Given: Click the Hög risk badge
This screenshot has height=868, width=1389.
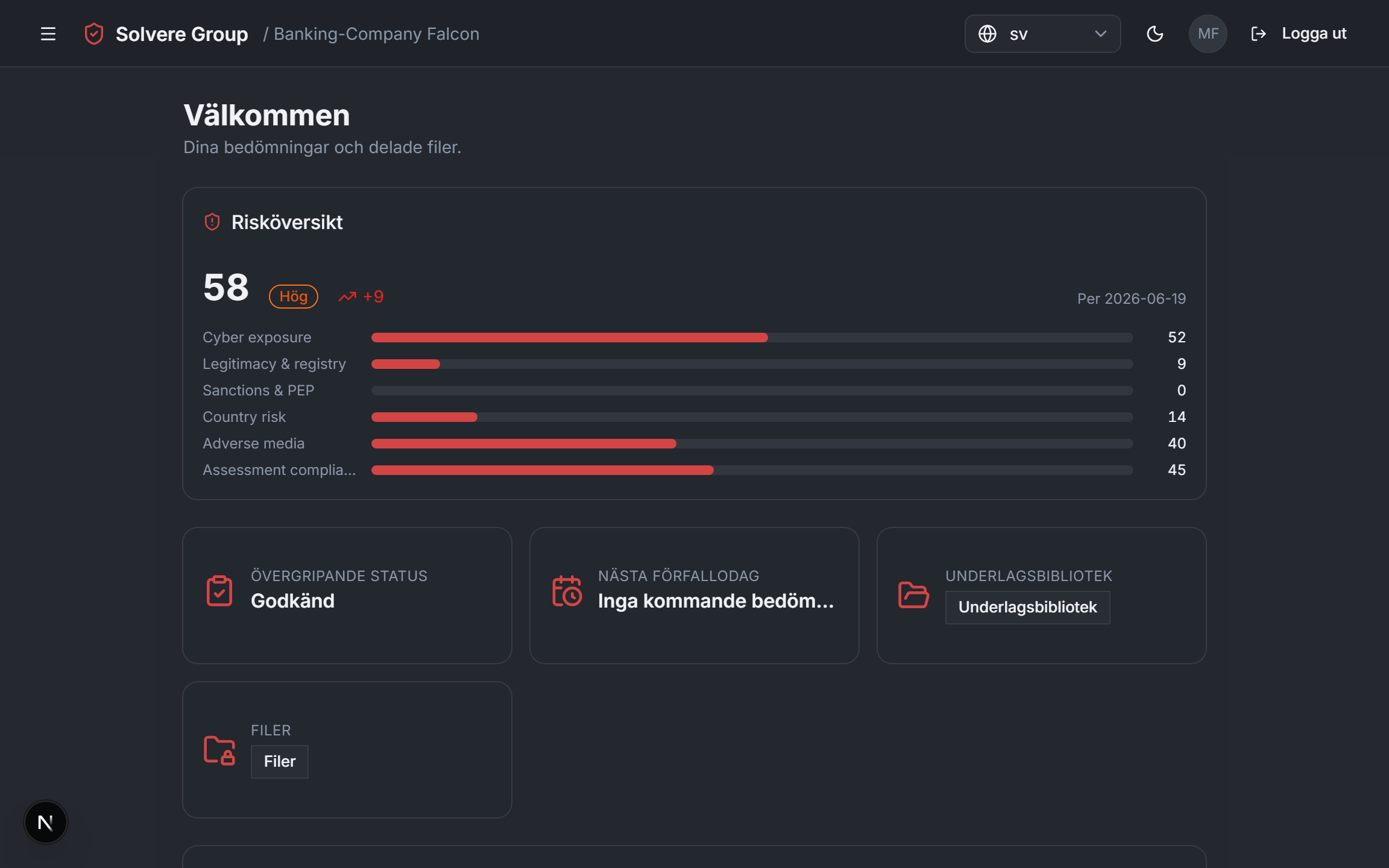Looking at the screenshot, I should coord(294,297).
